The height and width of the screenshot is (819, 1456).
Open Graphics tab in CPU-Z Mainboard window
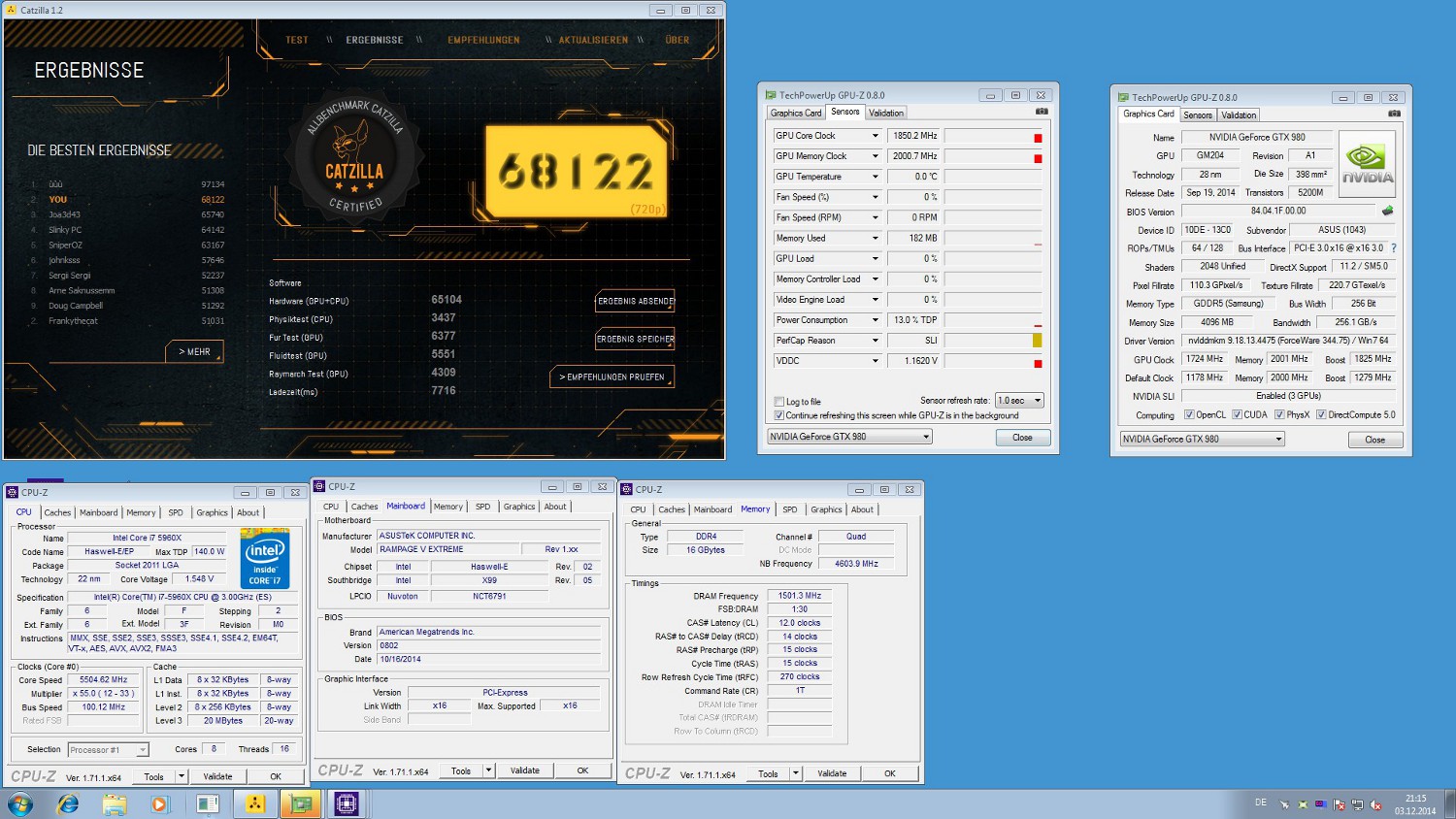pyautogui.click(x=519, y=507)
